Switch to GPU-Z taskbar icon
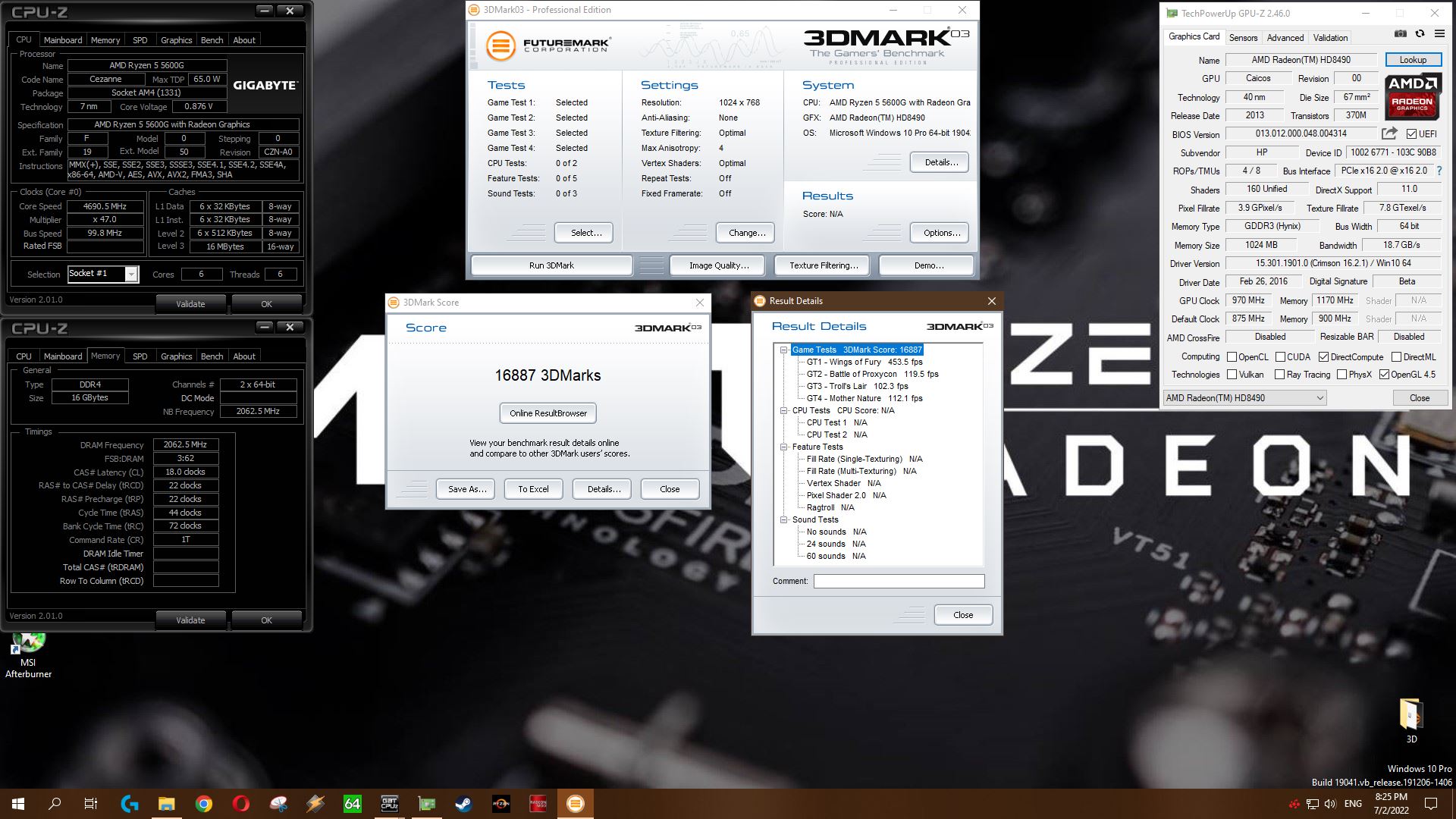Image resolution: width=1456 pixels, height=819 pixels. click(x=427, y=804)
